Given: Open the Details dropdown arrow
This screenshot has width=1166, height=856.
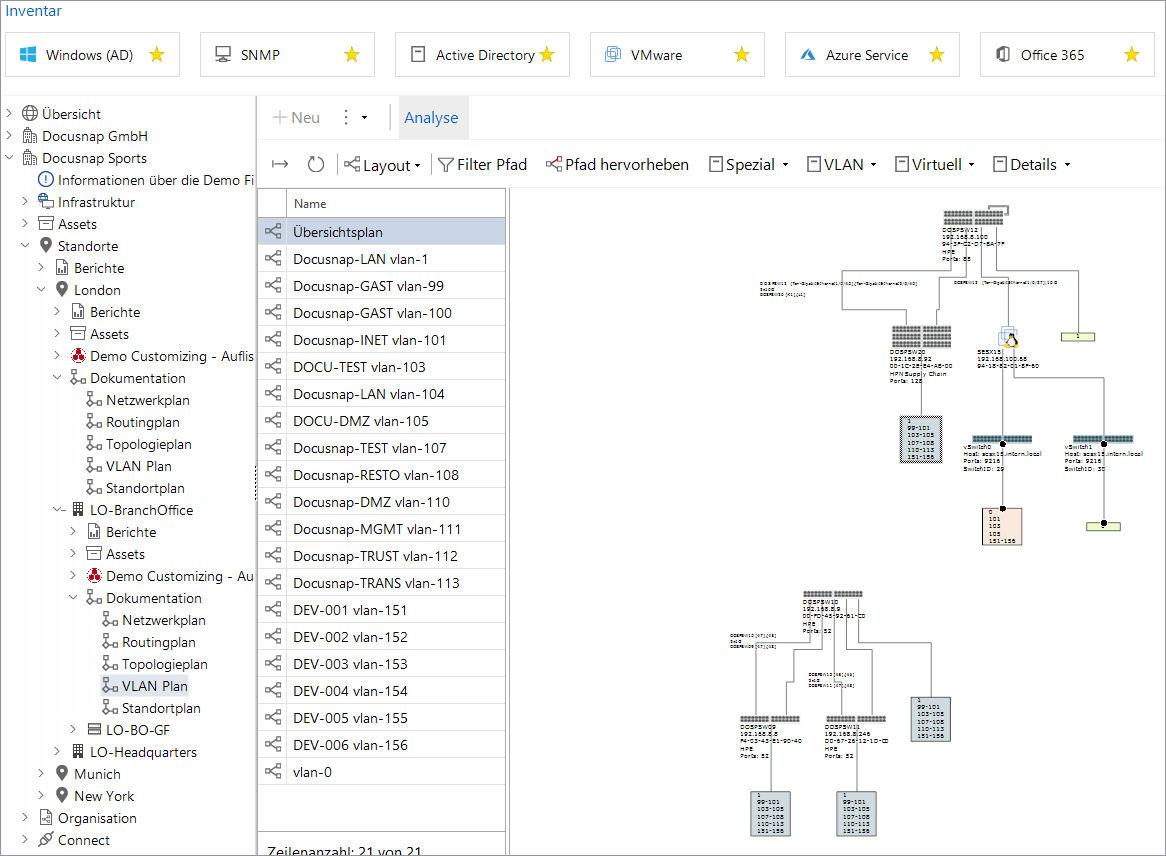Looking at the screenshot, I should [x=1067, y=165].
